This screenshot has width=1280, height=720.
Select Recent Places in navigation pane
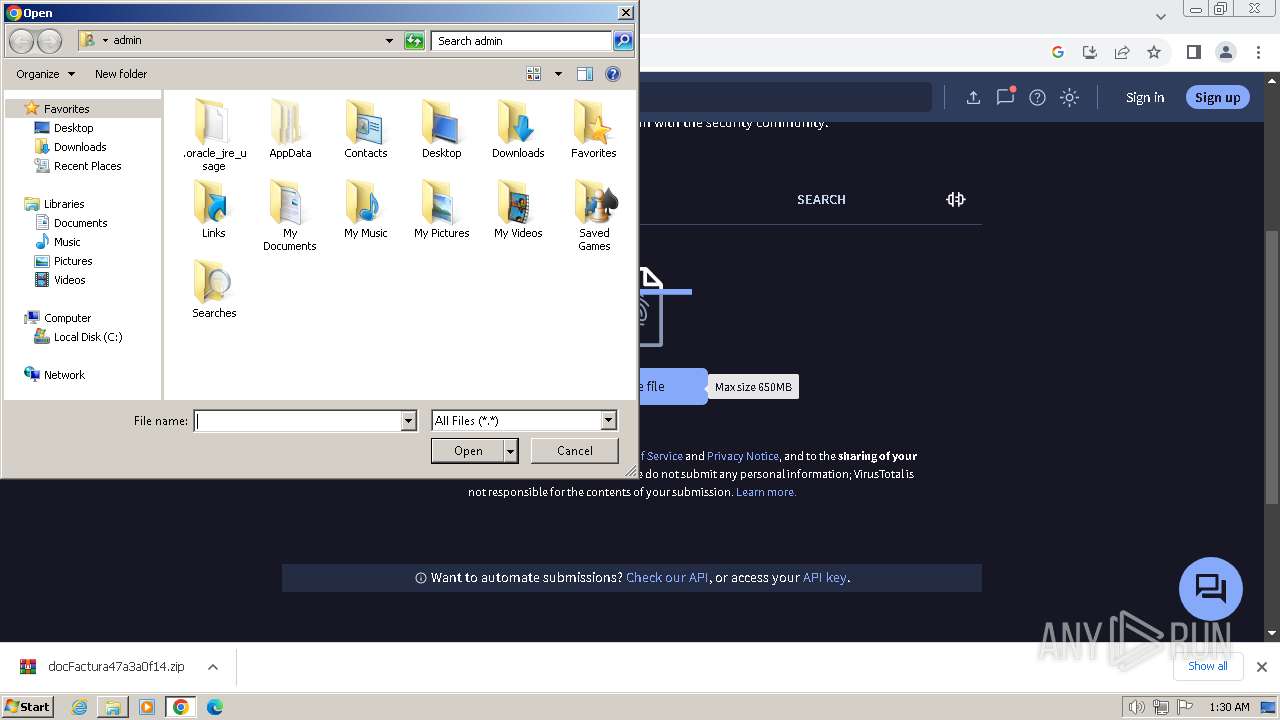pos(87,166)
